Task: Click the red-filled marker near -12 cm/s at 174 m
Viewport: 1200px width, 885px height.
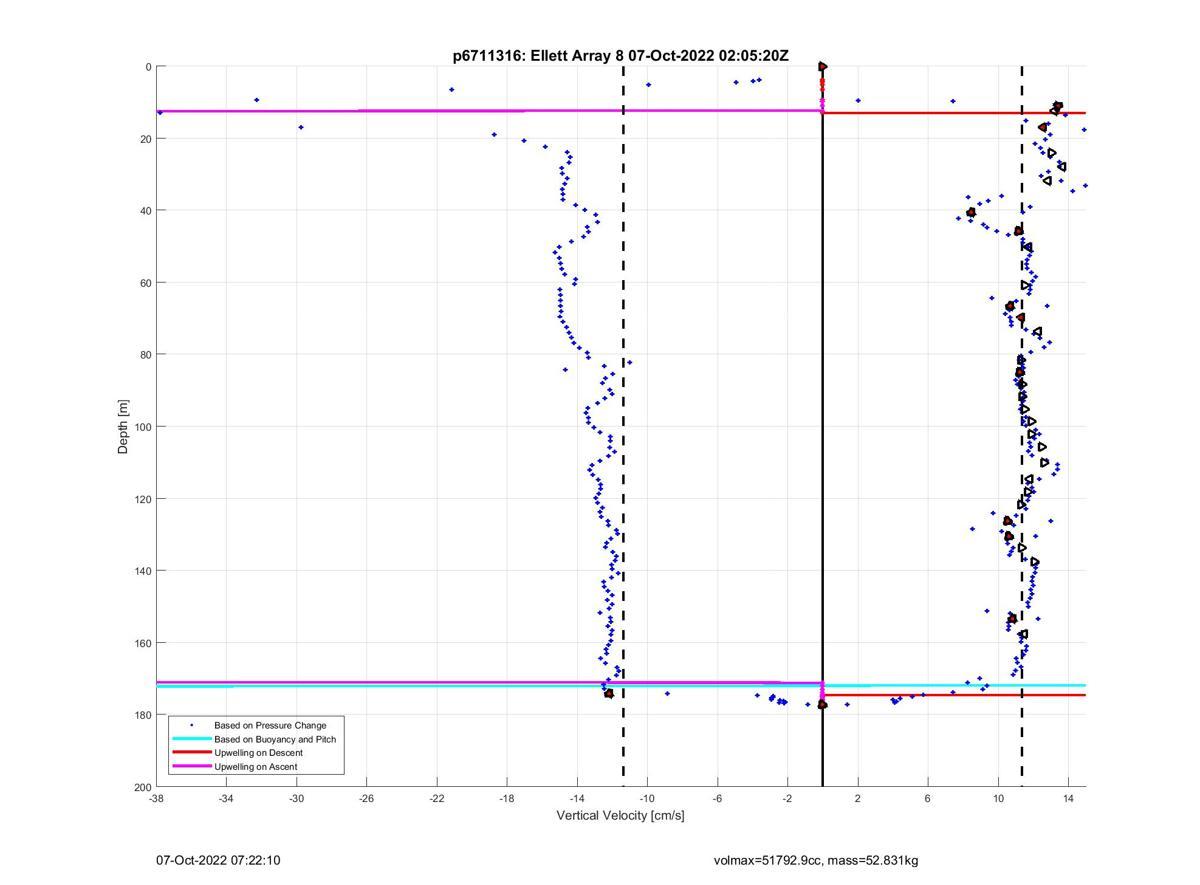Action: (609, 693)
